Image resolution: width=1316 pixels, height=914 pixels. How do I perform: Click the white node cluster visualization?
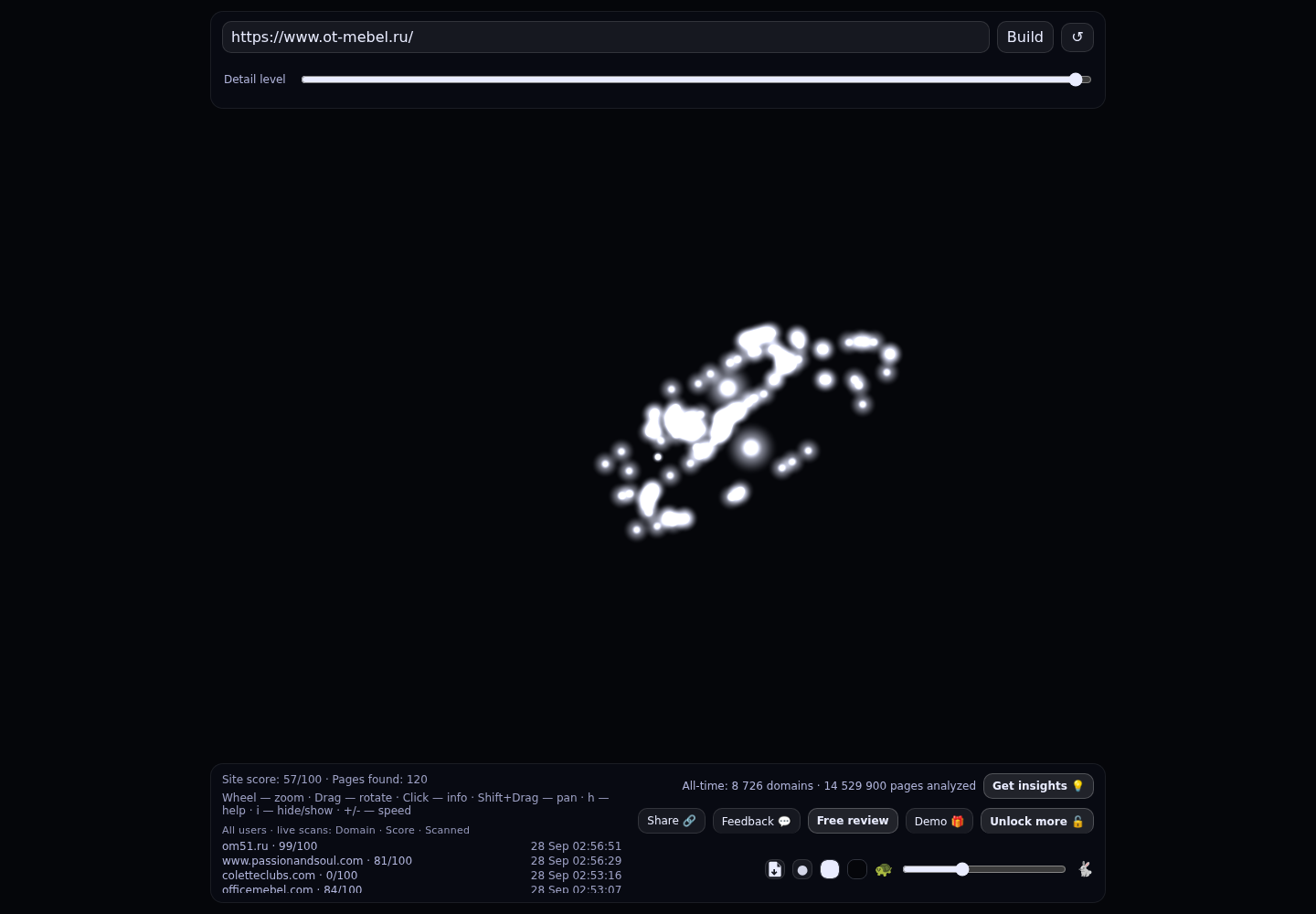coord(748,430)
